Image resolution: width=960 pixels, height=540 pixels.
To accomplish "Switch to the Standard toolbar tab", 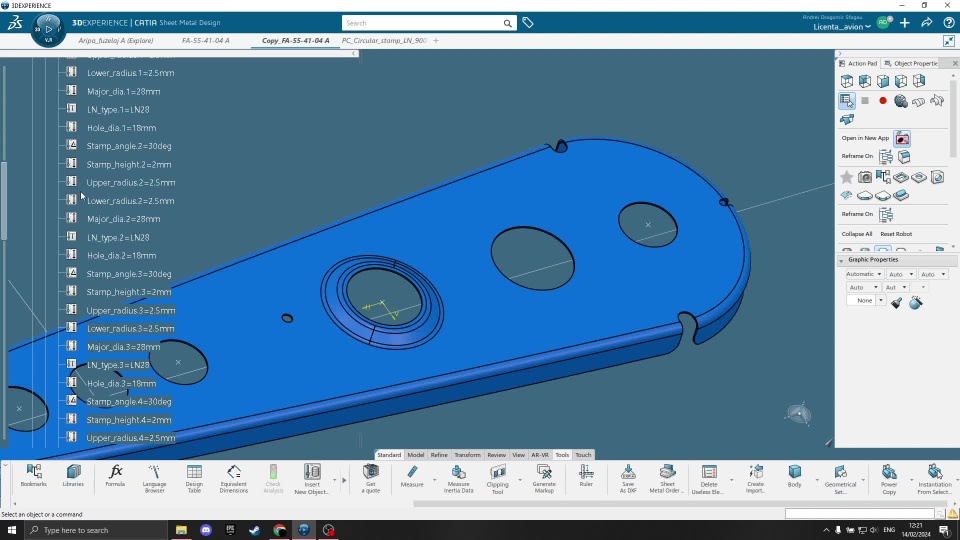I will click(389, 455).
